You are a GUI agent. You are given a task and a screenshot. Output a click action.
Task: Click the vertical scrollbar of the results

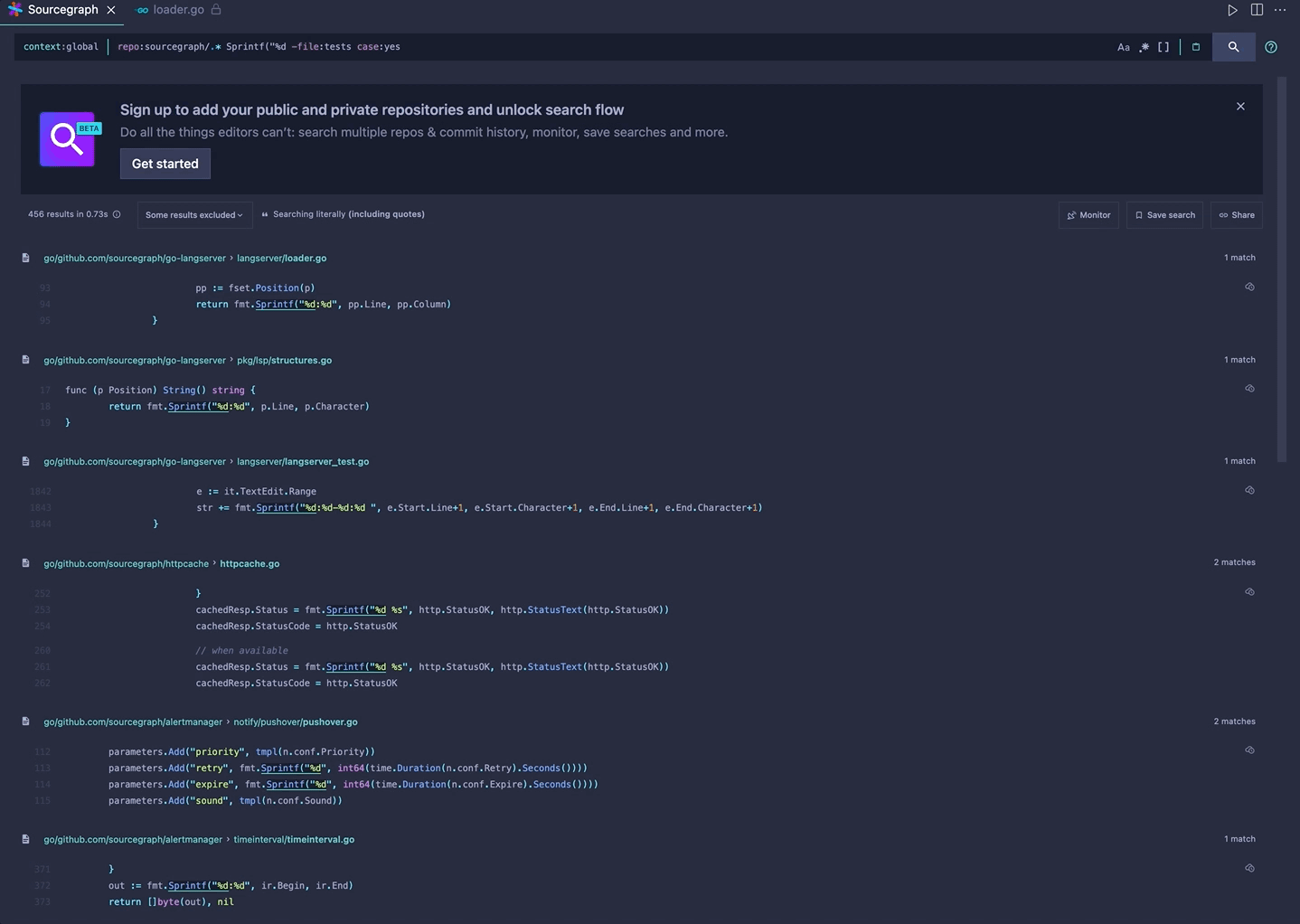(1282, 271)
